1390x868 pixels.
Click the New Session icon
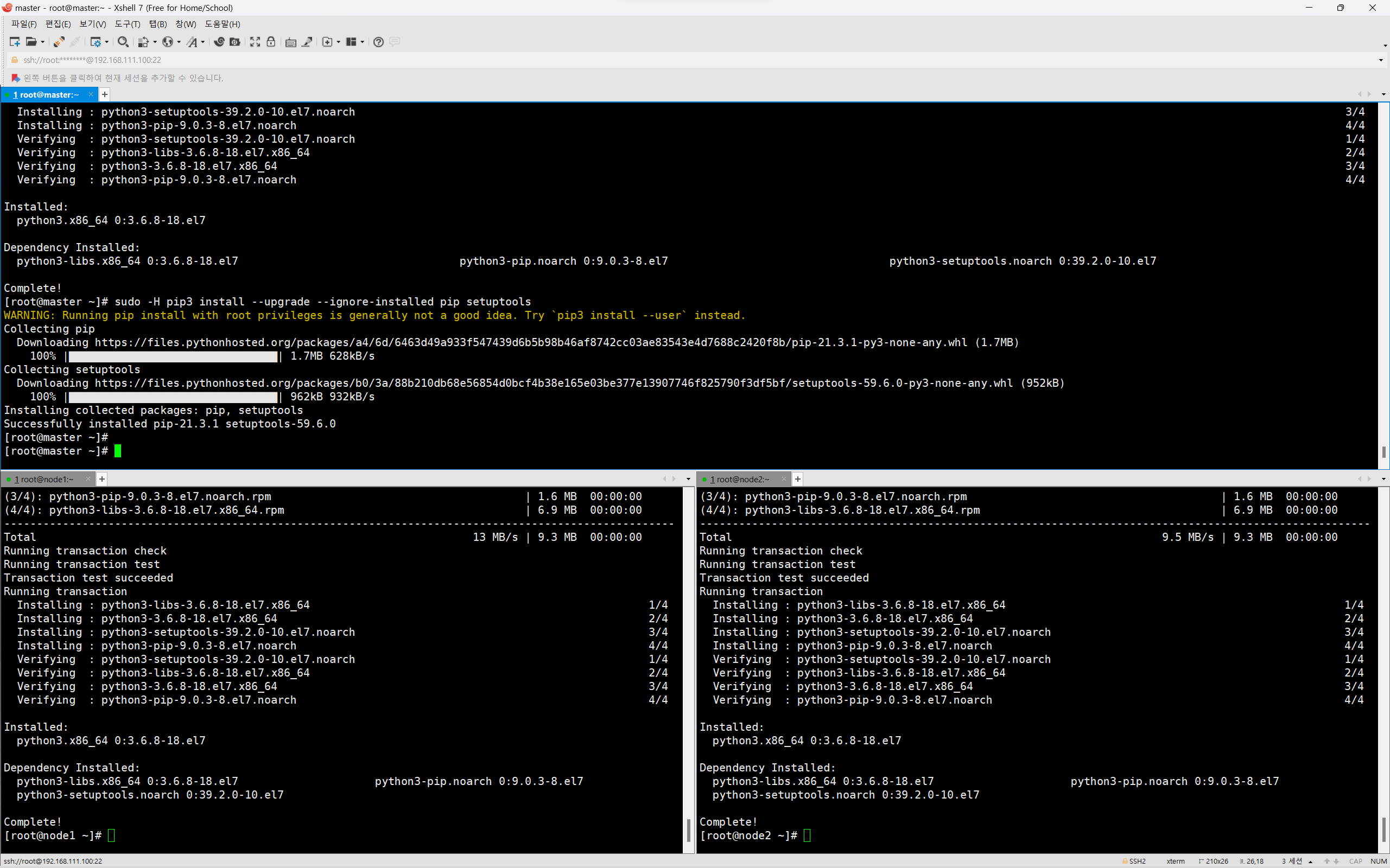click(14, 42)
